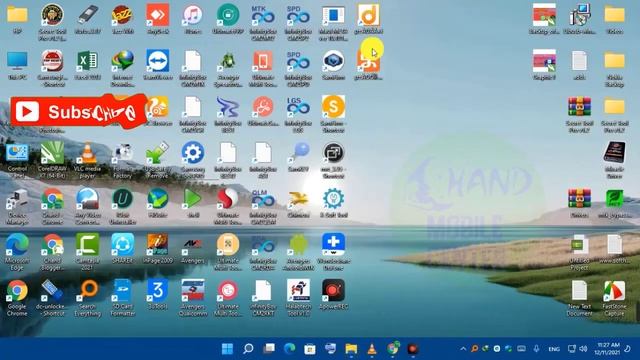
Task: Click the SD Card Formatter icon
Action: click(x=122, y=298)
